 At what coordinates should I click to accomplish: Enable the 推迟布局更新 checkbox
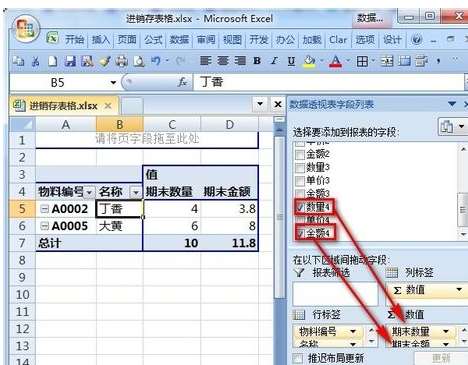(298, 358)
